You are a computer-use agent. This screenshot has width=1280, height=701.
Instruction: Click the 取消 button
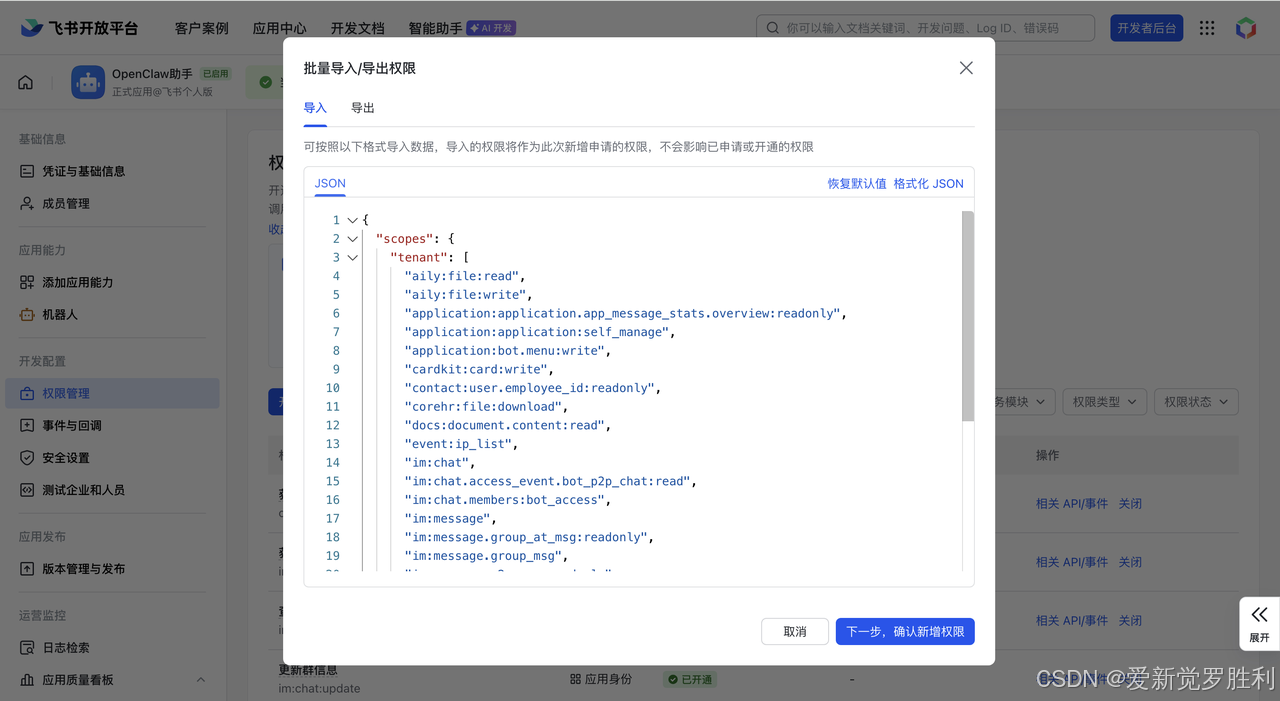pyautogui.click(x=795, y=632)
